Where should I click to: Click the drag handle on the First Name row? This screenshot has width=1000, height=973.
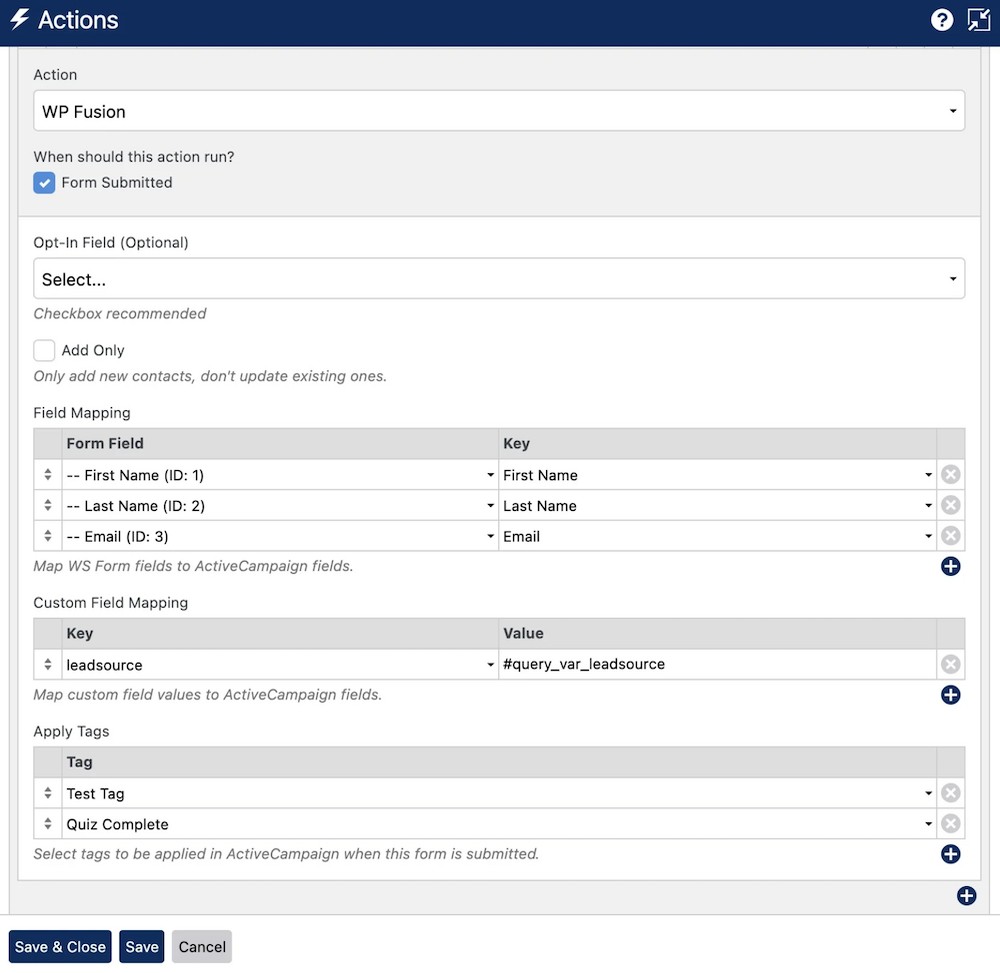[46, 474]
